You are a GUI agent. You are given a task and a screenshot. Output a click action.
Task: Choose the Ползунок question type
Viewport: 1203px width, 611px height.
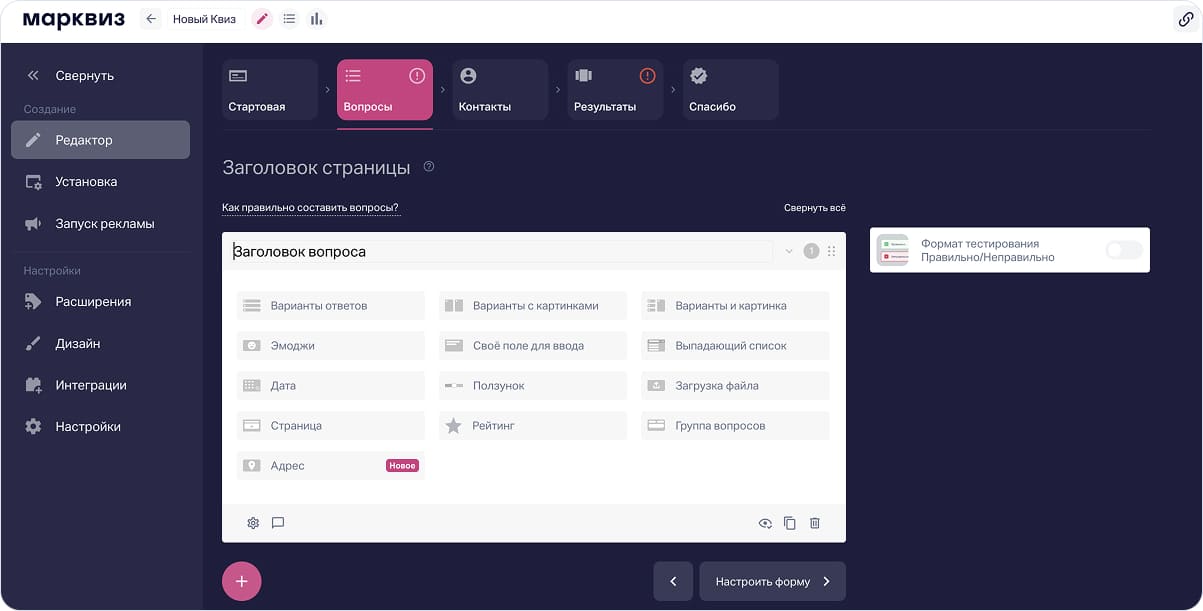click(x=533, y=386)
